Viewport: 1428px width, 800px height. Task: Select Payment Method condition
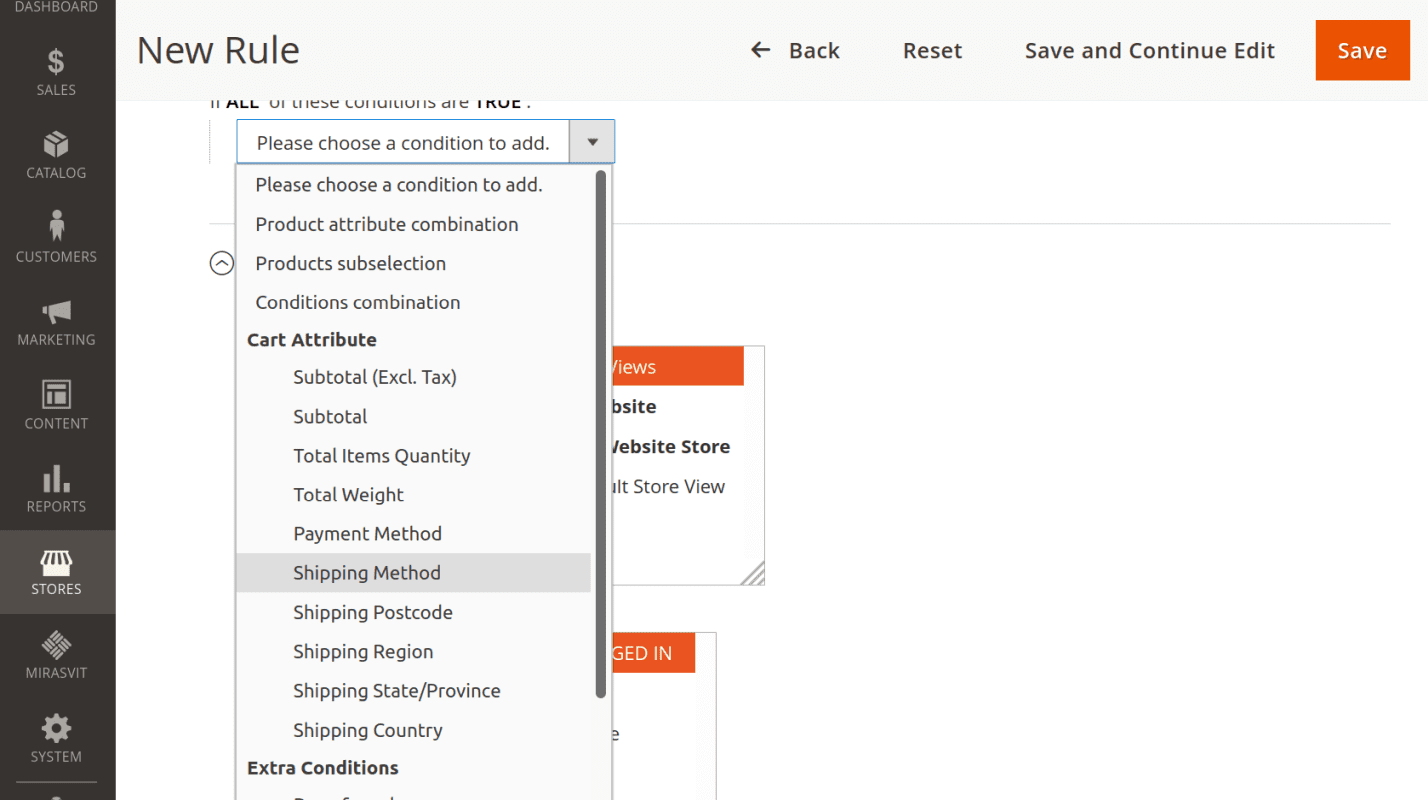coord(414,533)
